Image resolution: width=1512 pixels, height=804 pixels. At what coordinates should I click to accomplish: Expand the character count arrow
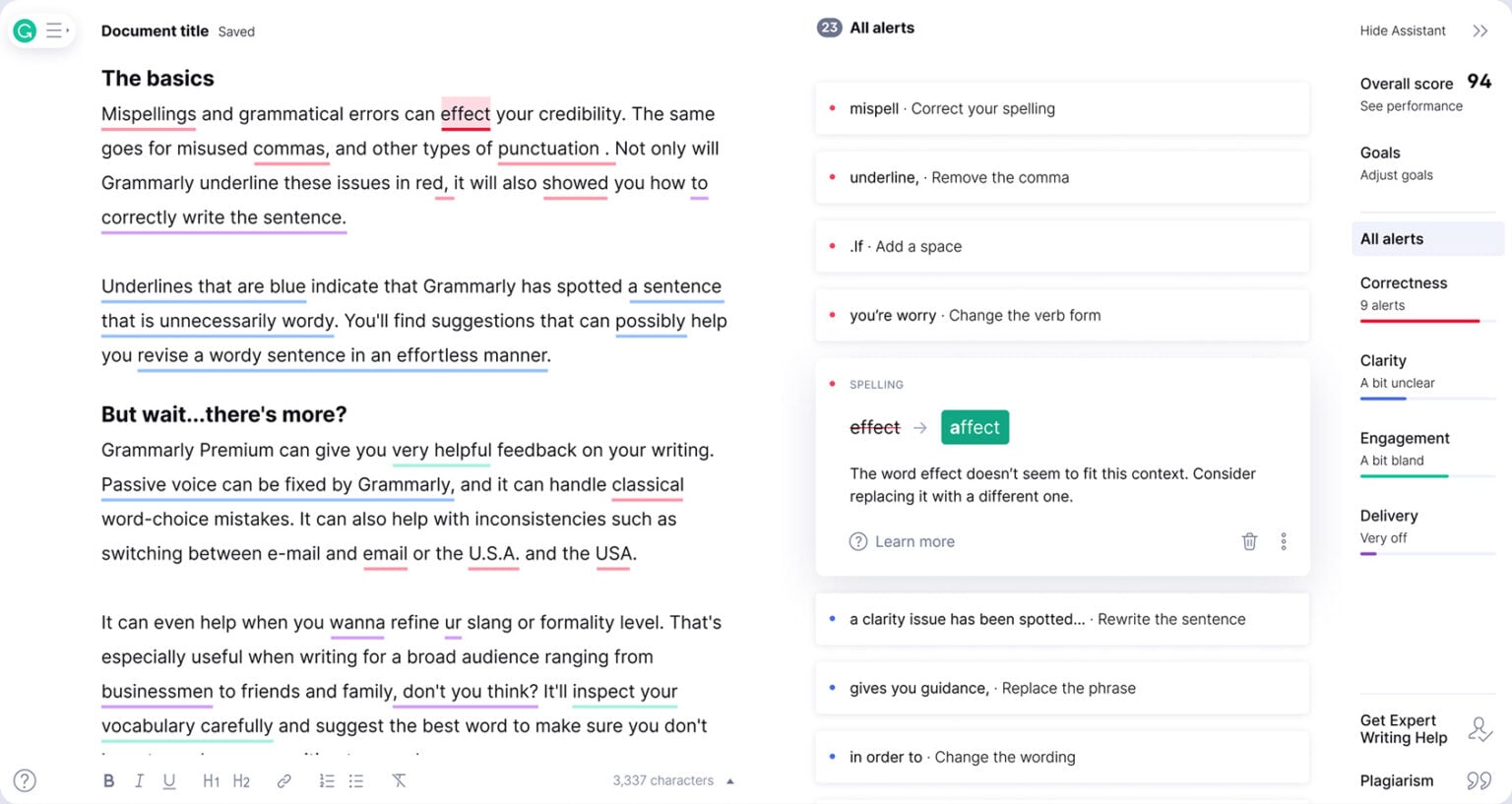730,780
